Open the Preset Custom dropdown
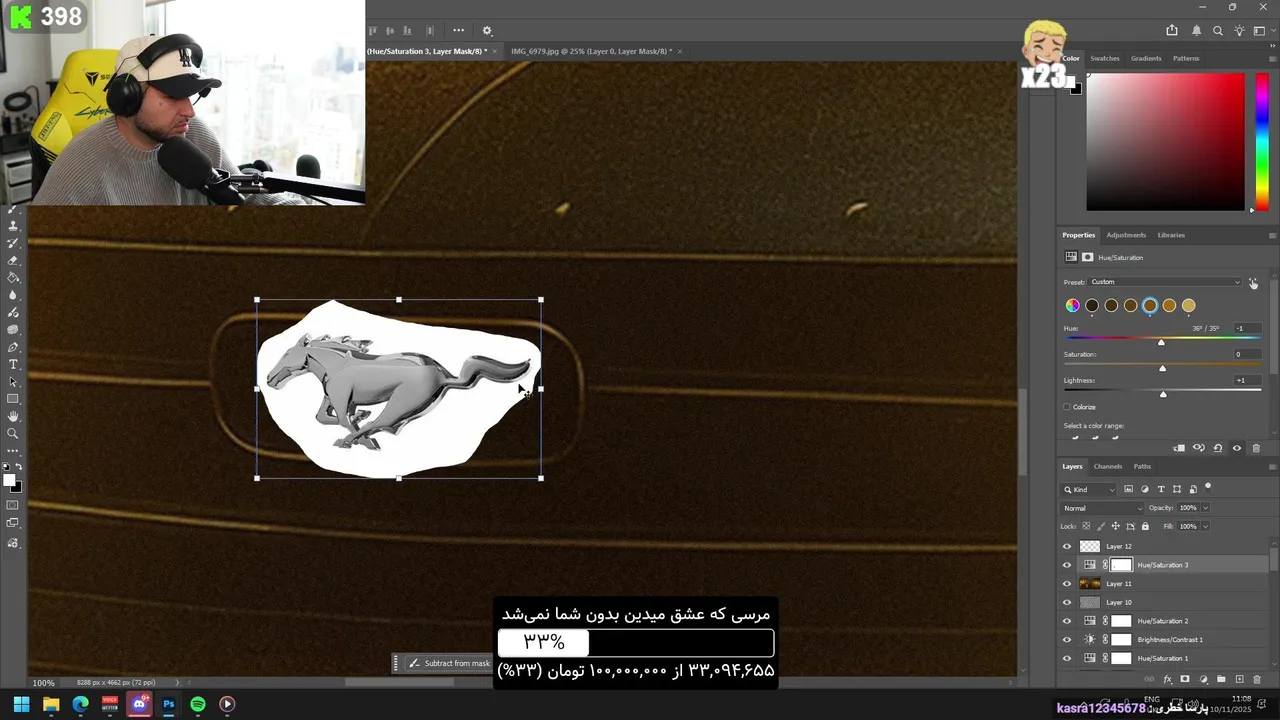1280x720 pixels. pyautogui.click(x=1166, y=282)
